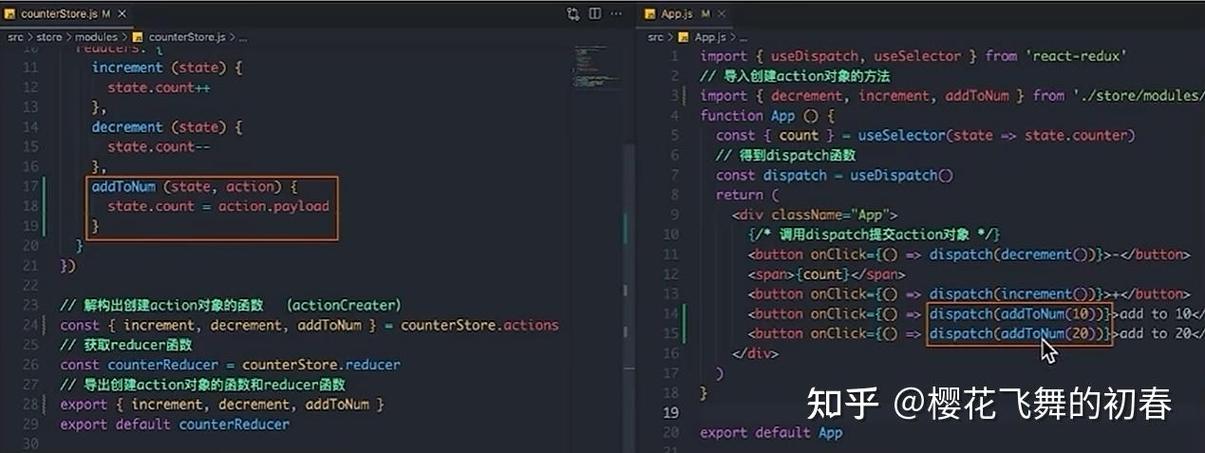Click the '(actionCreater)' comment text
1205x453 pixels.
coord(343,305)
